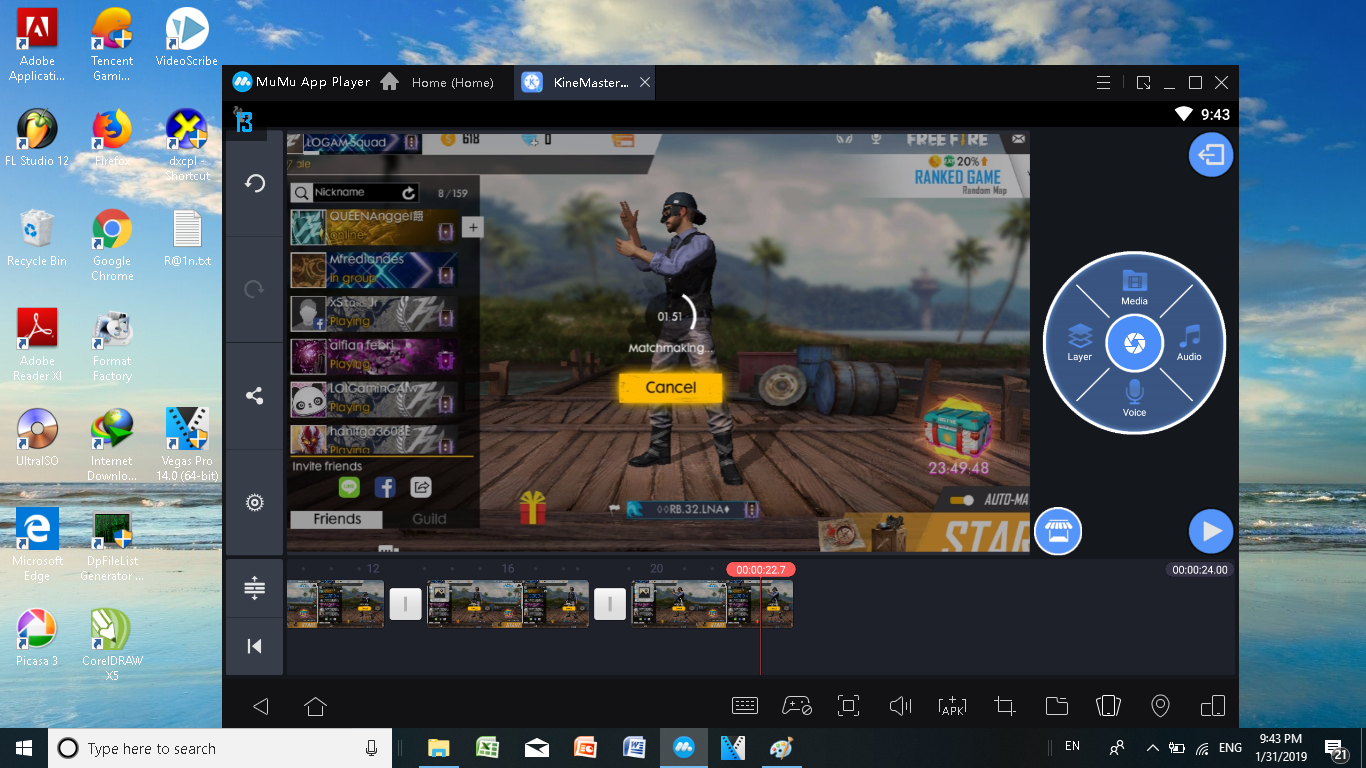This screenshot has height=768, width=1366.
Task: Select the middle video clip in the timeline
Action: tap(508, 604)
